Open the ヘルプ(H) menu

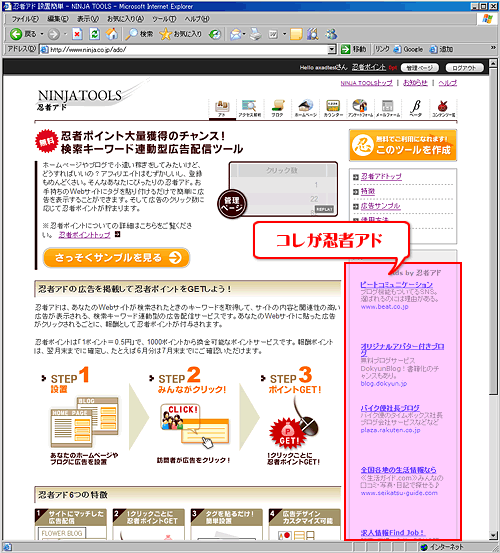point(197,19)
